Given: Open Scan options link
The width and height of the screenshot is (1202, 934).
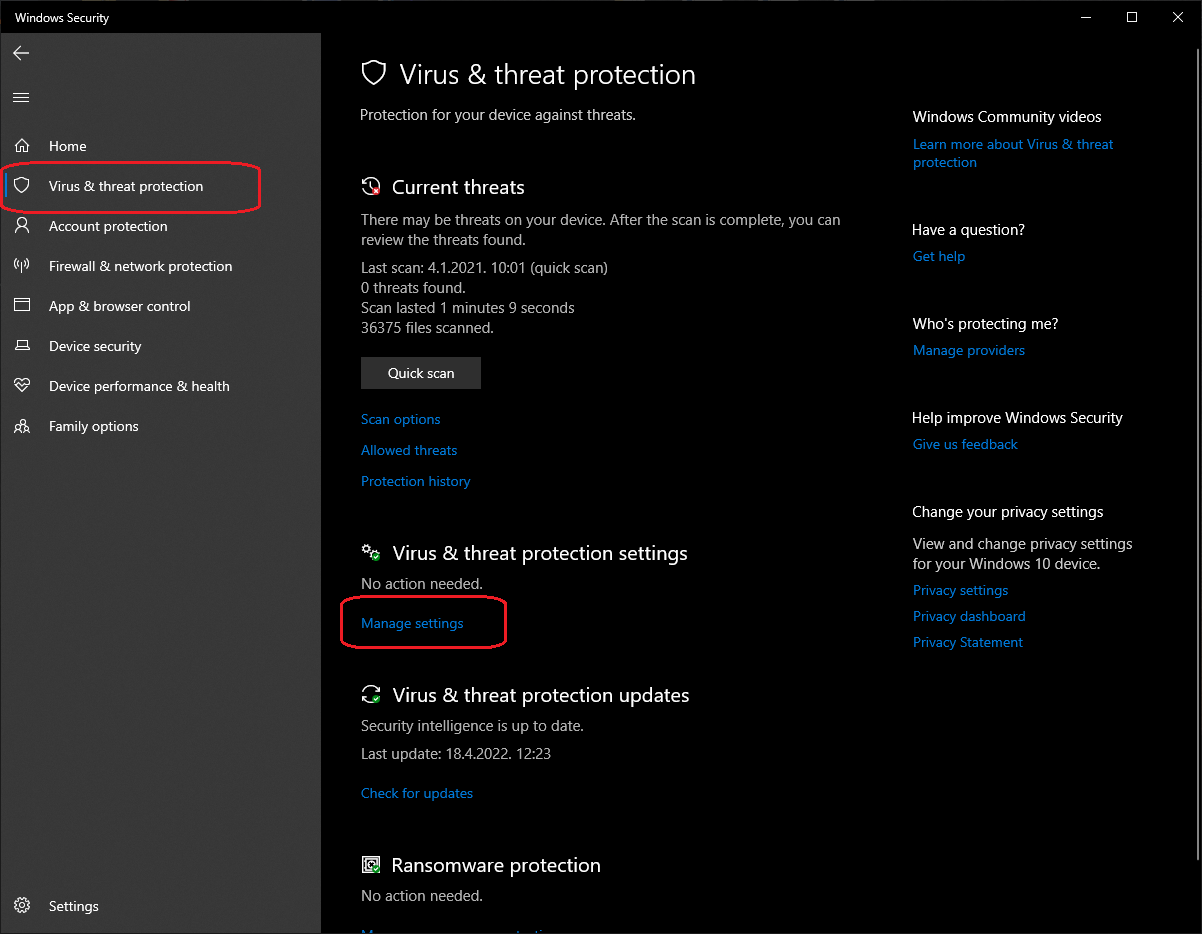Looking at the screenshot, I should (x=400, y=419).
